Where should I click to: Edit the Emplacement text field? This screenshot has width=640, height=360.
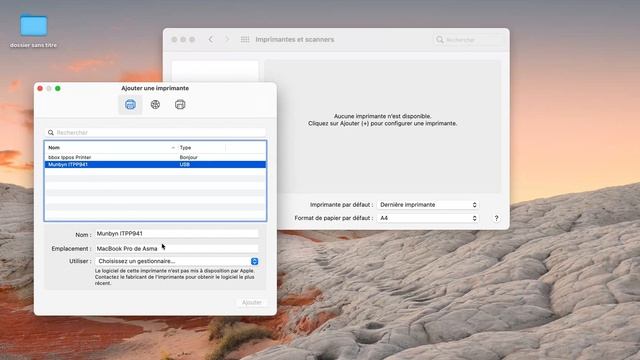tap(177, 248)
